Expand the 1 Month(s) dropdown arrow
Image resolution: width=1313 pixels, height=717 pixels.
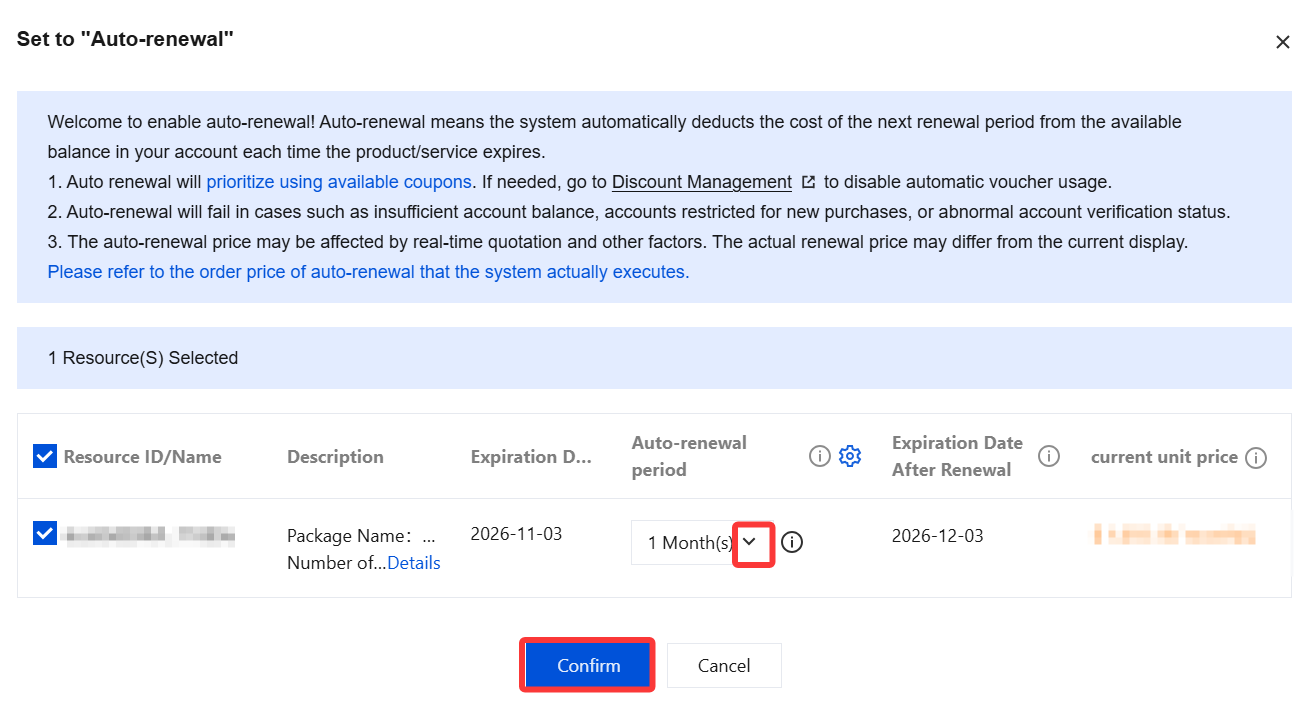point(754,544)
